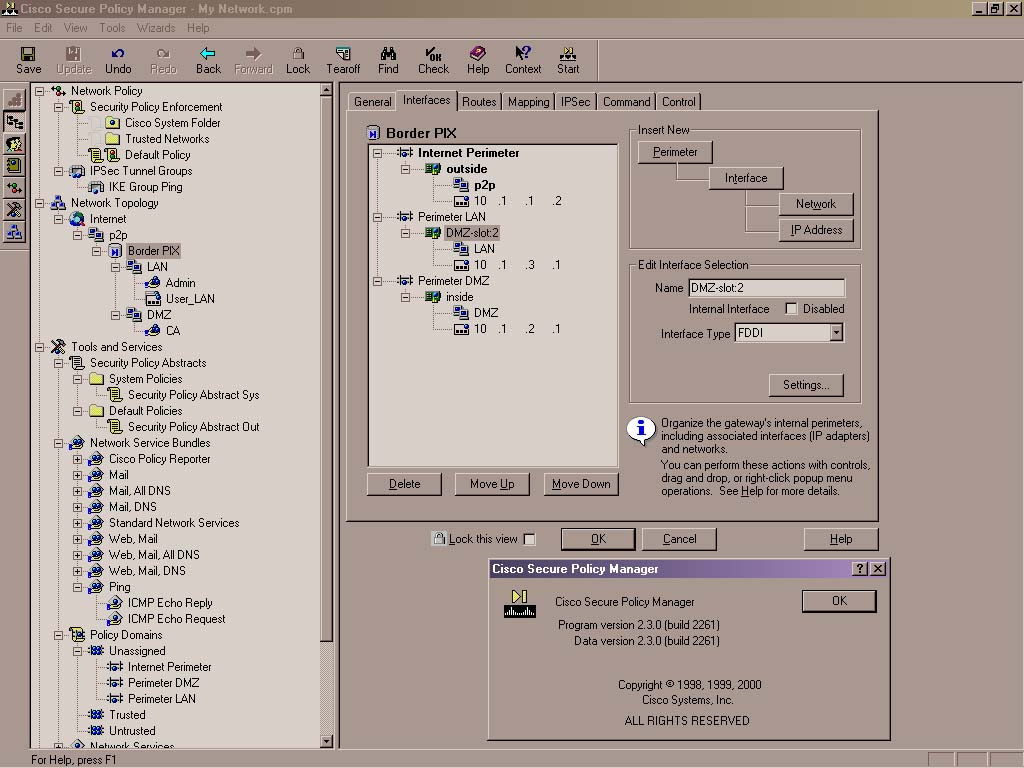Screen dimensions: 1024x768
Task: Switch to the Routes tab
Action: (479, 102)
